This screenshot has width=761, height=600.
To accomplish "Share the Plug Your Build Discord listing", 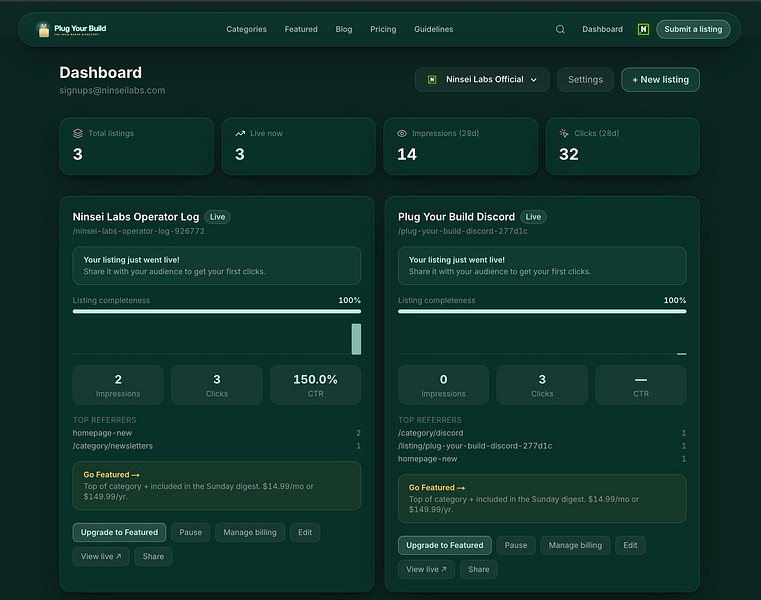I will pos(479,569).
